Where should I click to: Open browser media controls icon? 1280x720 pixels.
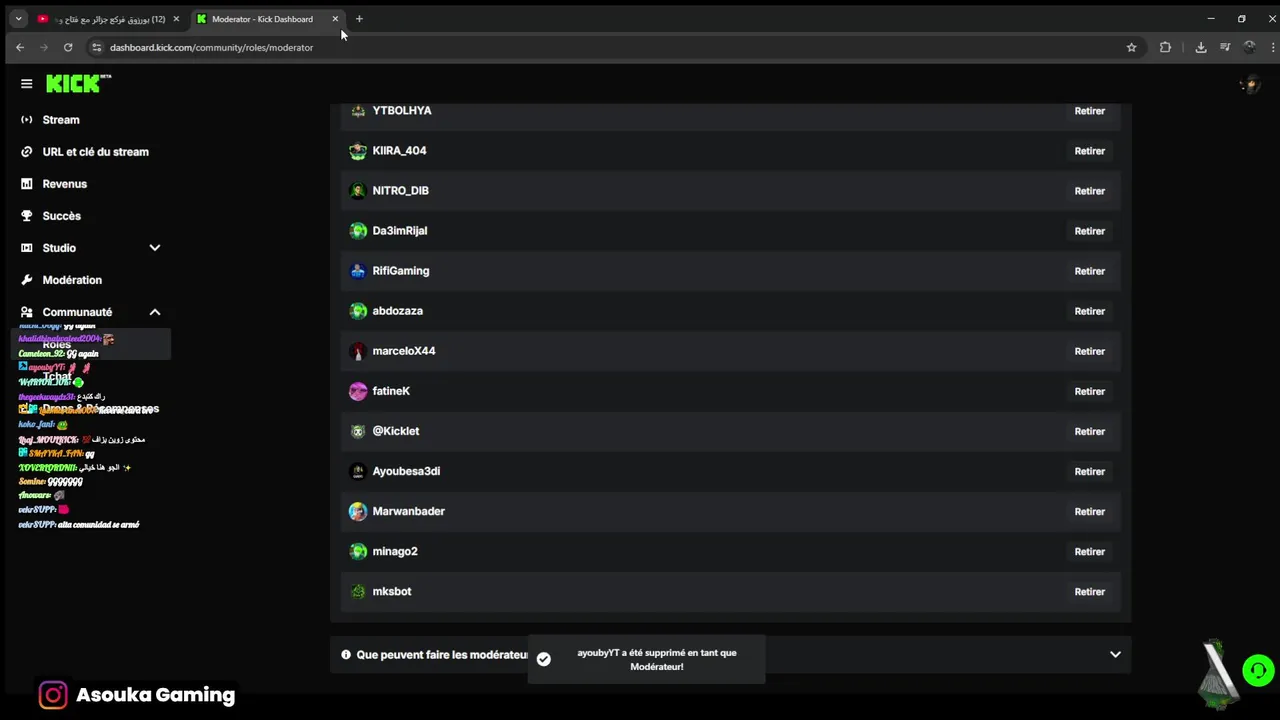tap(1225, 47)
